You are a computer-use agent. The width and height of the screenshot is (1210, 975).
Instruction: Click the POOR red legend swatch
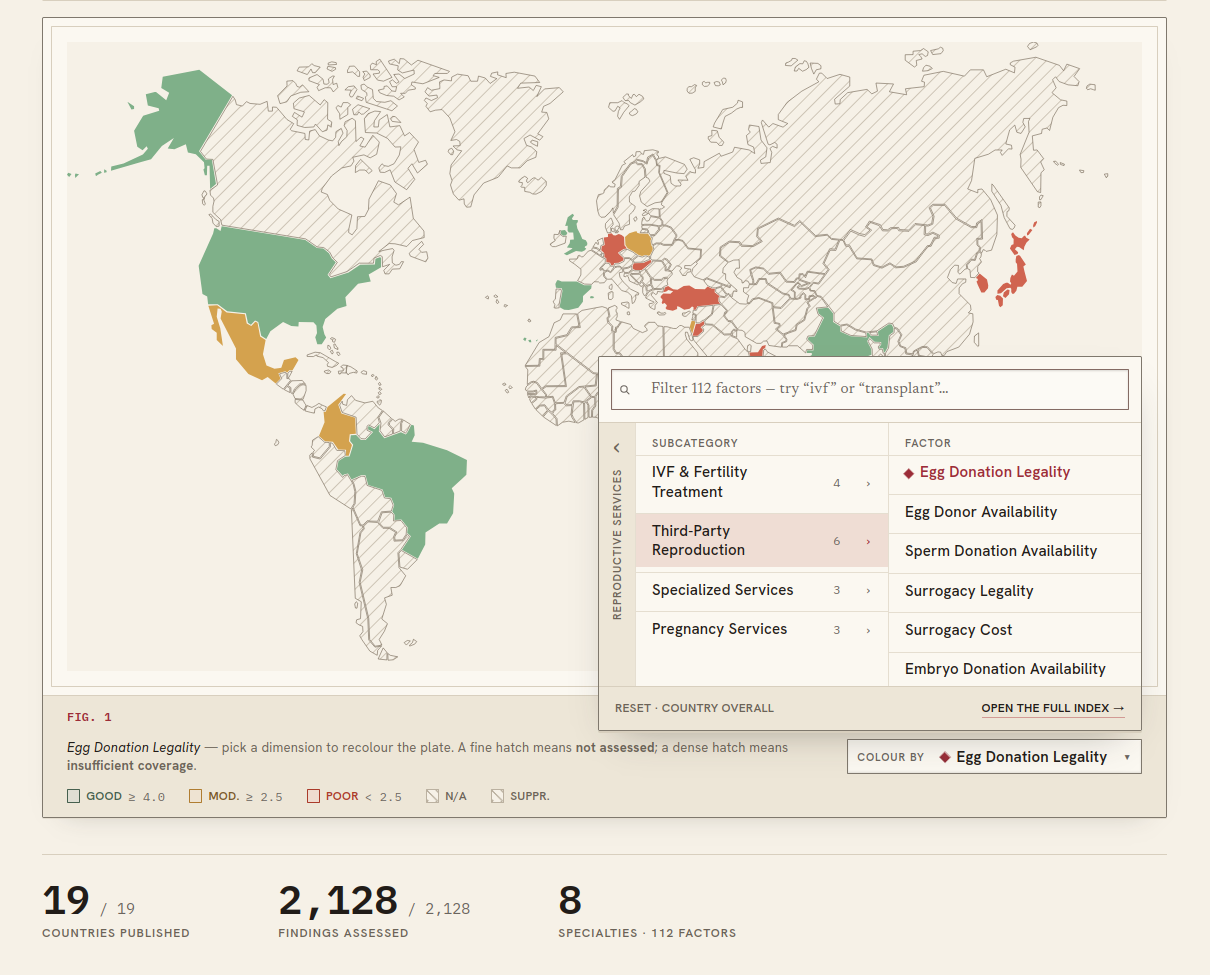pyautogui.click(x=313, y=796)
